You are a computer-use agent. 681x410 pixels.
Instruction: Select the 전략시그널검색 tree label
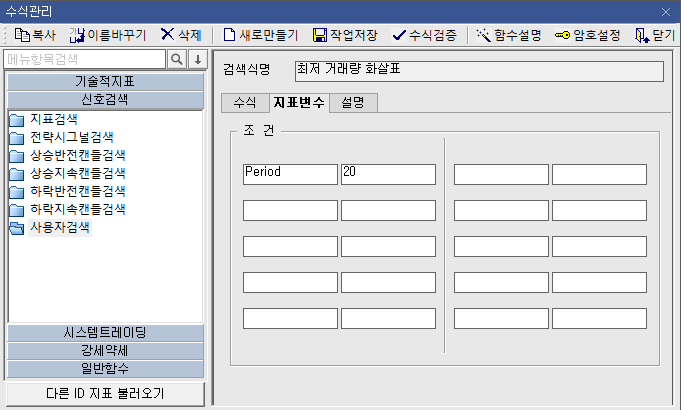tap(72, 137)
